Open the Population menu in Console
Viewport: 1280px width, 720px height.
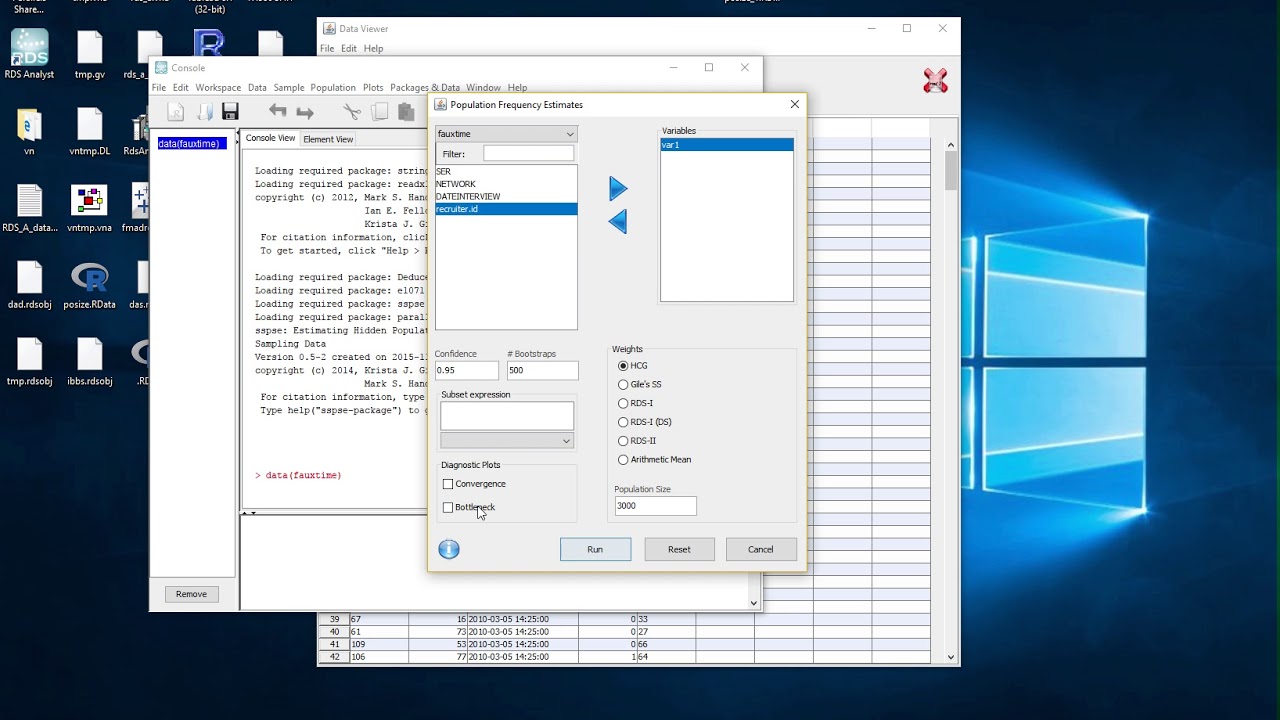(x=333, y=88)
